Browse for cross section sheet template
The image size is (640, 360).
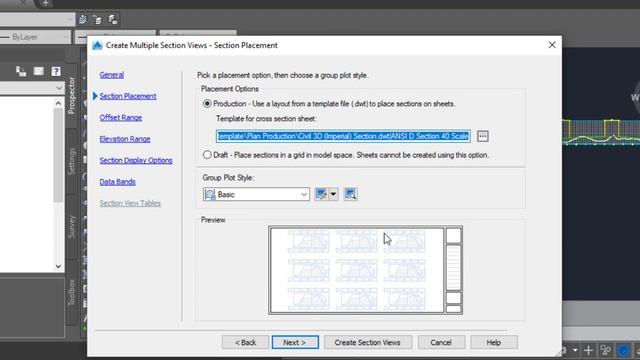click(x=482, y=136)
